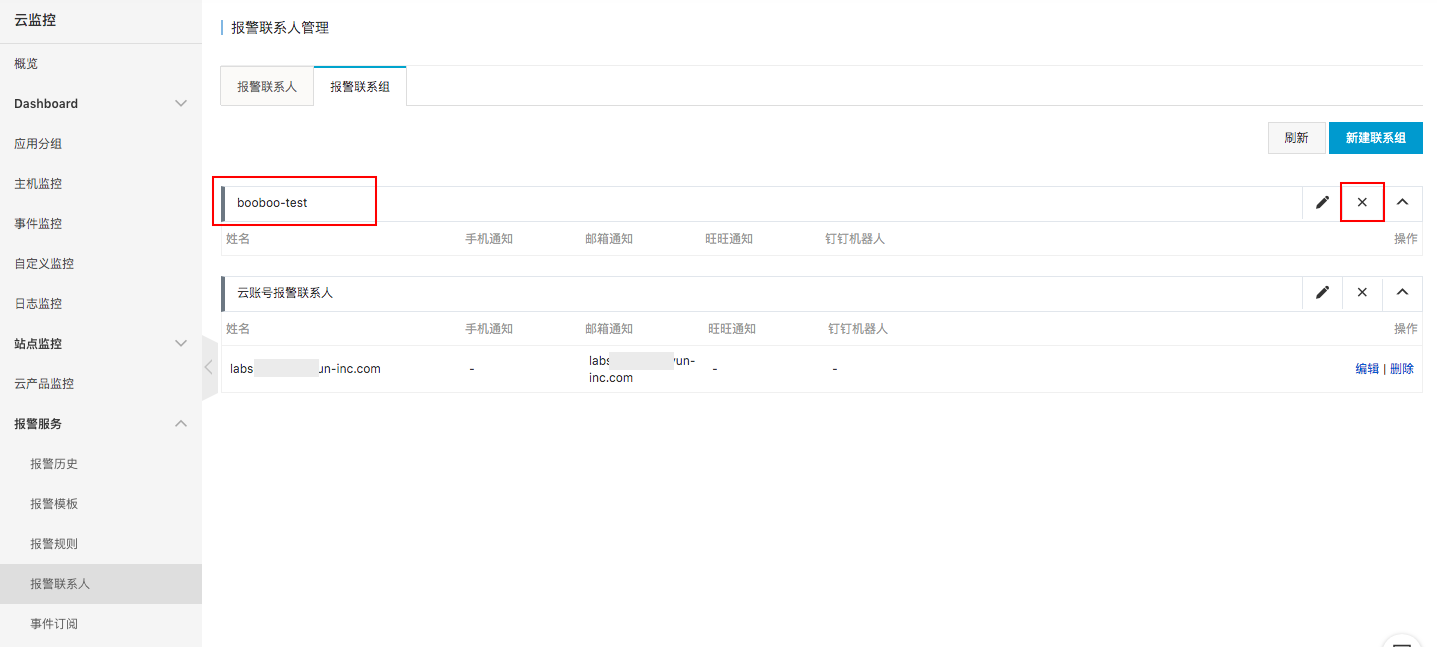Viewport: 1437px width, 647px height.
Task: Expand the Dashboard menu section
Action: coord(181,104)
